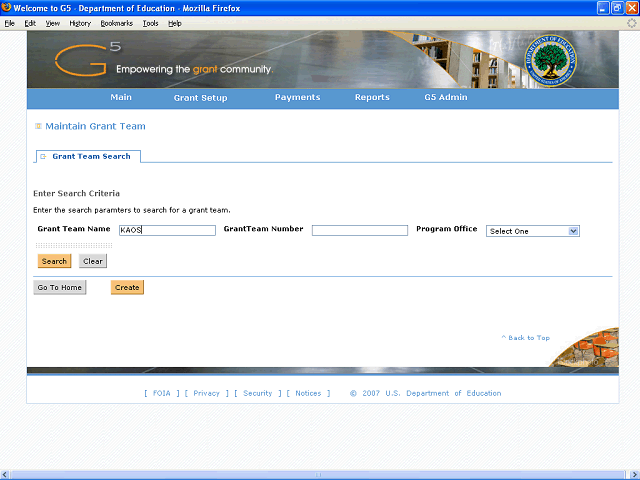Follow the Back to Top link

(x=526, y=338)
